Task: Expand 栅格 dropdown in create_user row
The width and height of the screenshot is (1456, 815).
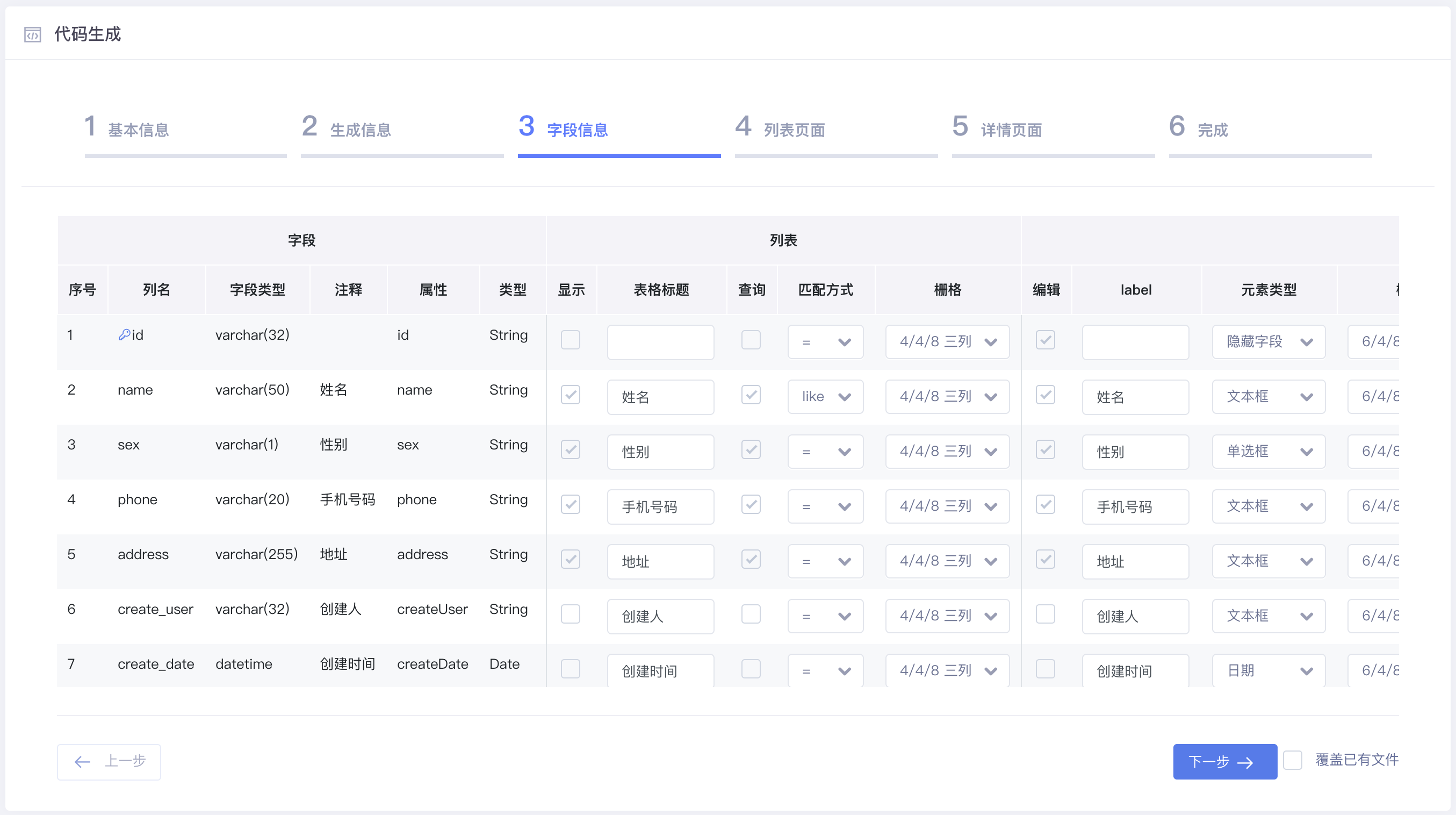Action: [x=947, y=617]
